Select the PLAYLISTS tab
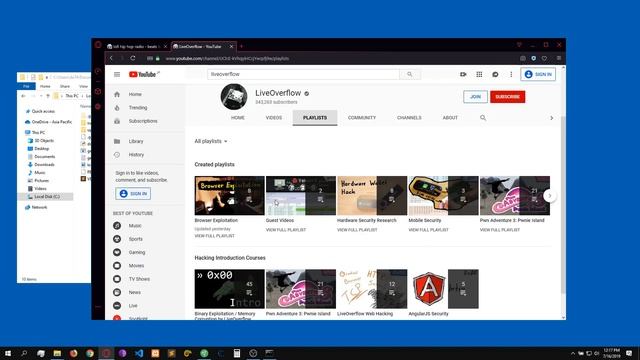This screenshot has height=360, width=640. pyautogui.click(x=315, y=118)
